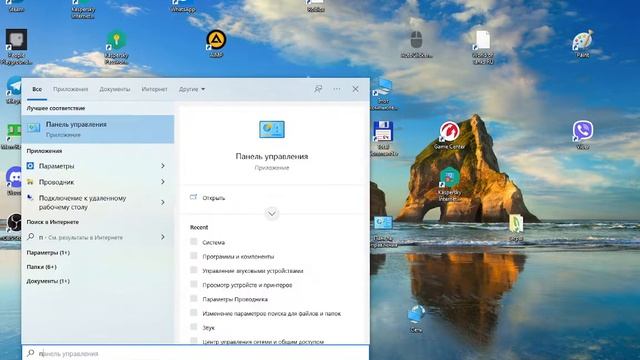The image size is (640, 360).
Task: Focus the search input field at the bottom
Action: tap(196, 353)
